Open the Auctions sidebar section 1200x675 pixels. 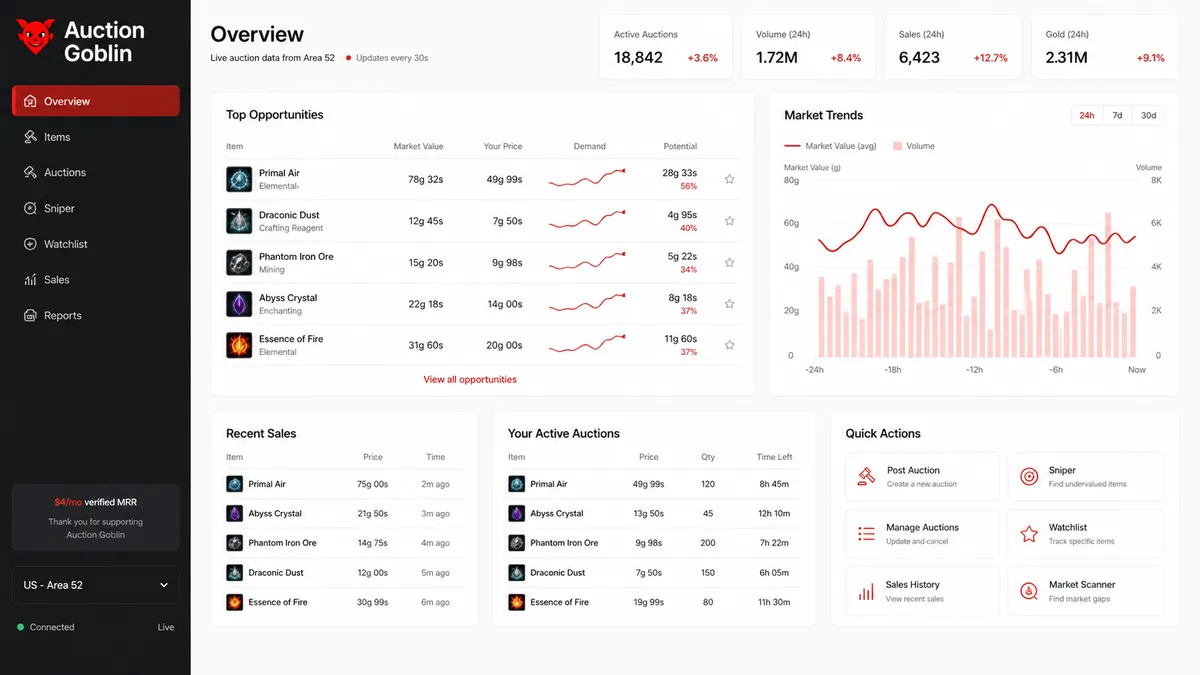[96, 172]
